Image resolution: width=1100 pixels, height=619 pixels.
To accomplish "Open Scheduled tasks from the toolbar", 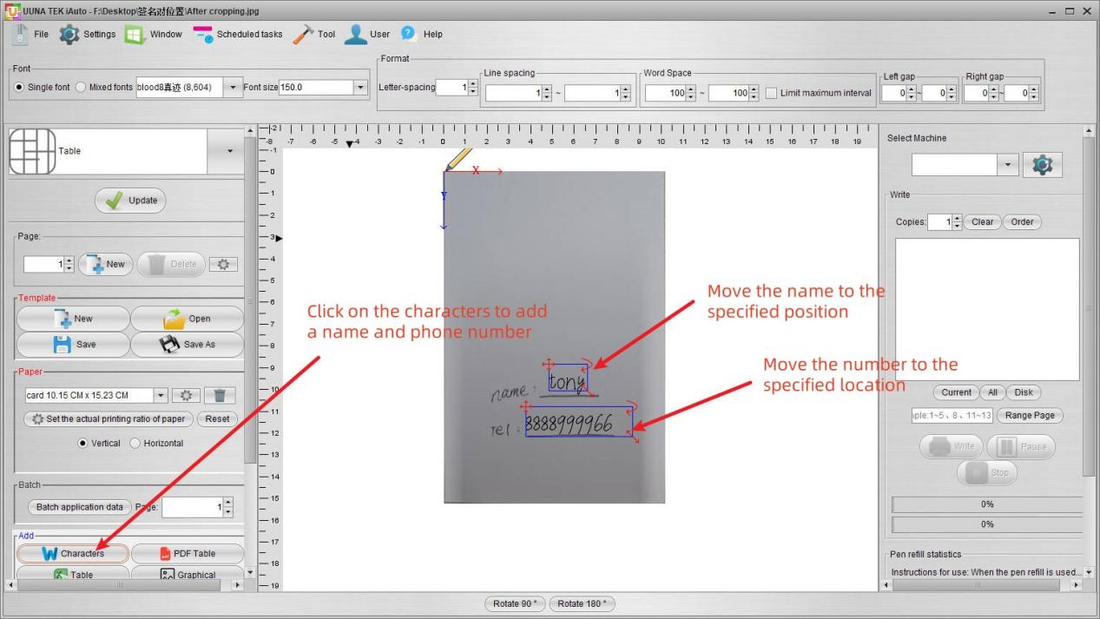I will (x=238, y=33).
